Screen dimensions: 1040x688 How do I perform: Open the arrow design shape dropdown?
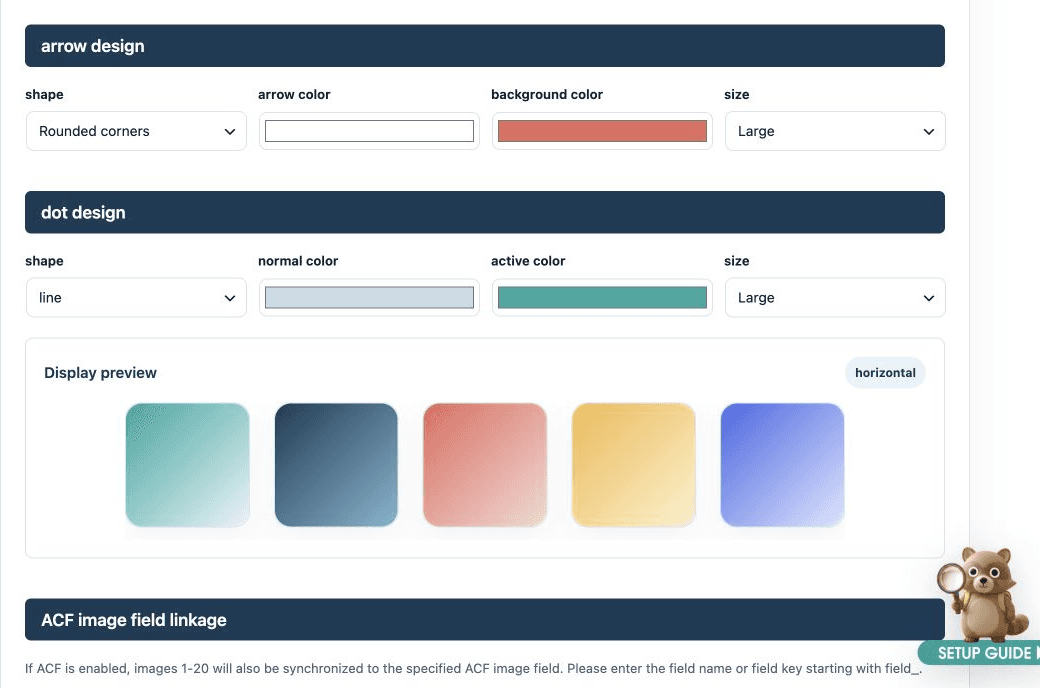coord(136,131)
